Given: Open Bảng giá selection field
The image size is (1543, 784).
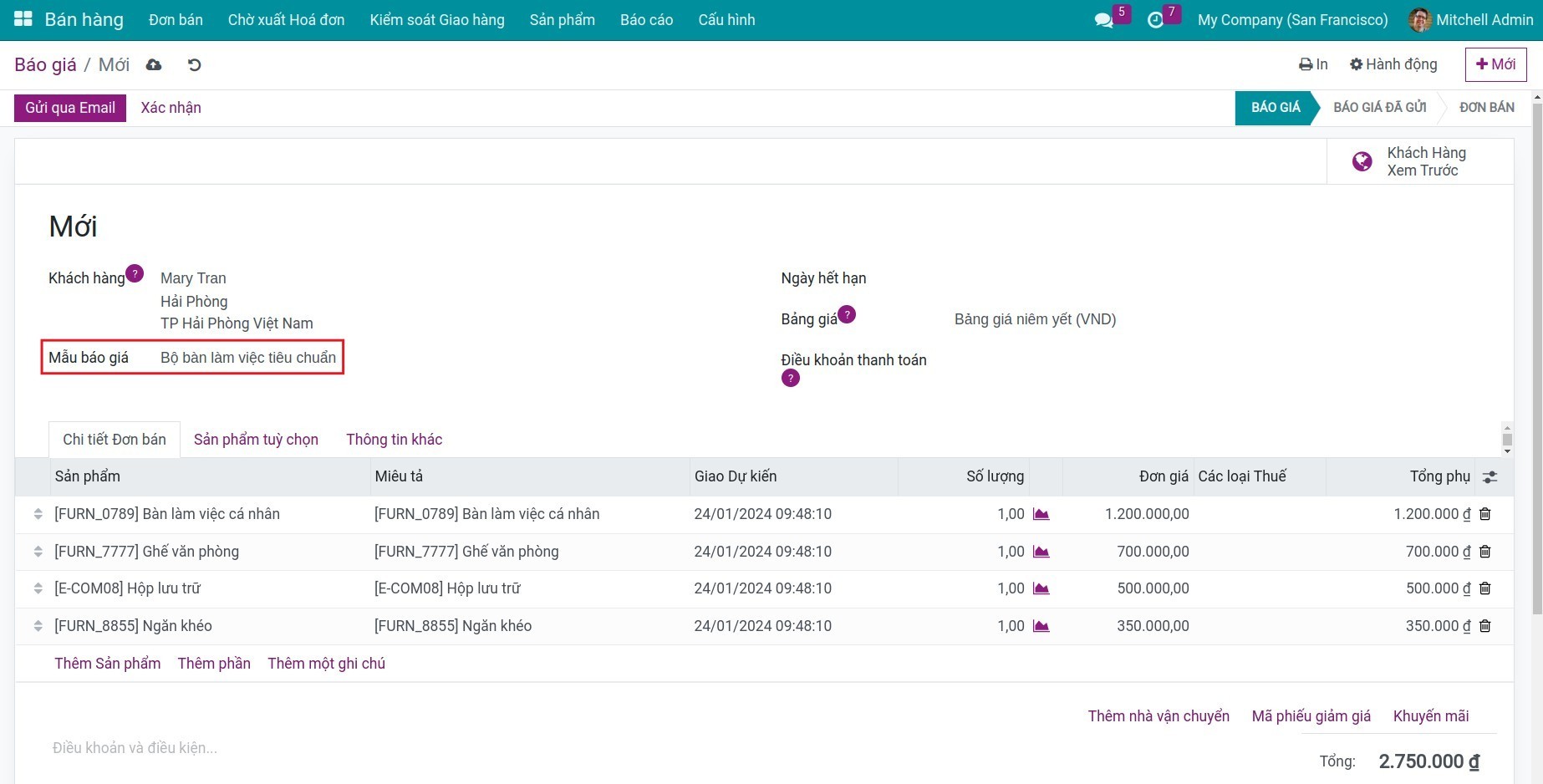Looking at the screenshot, I should (x=1035, y=319).
